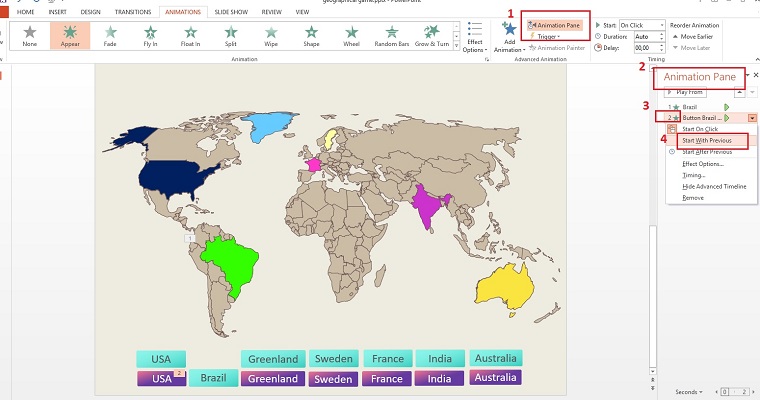This screenshot has width=760, height=400.
Task: Select the Wipe animation effect
Action: (270, 36)
